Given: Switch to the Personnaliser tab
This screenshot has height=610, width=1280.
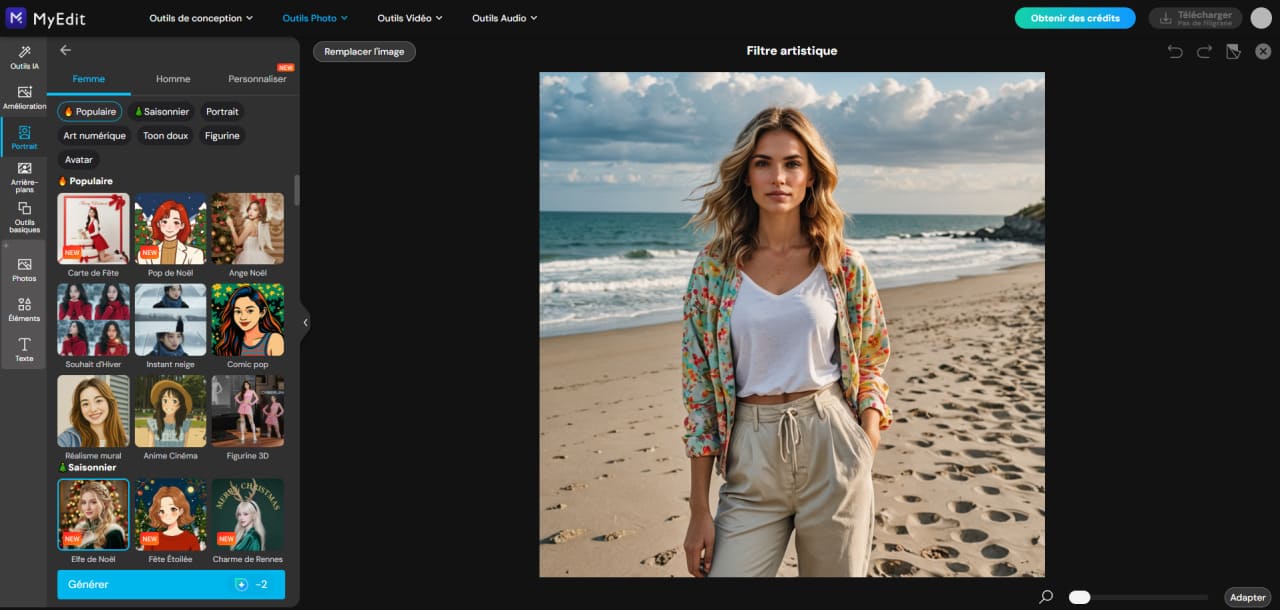Looking at the screenshot, I should [257, 79].
